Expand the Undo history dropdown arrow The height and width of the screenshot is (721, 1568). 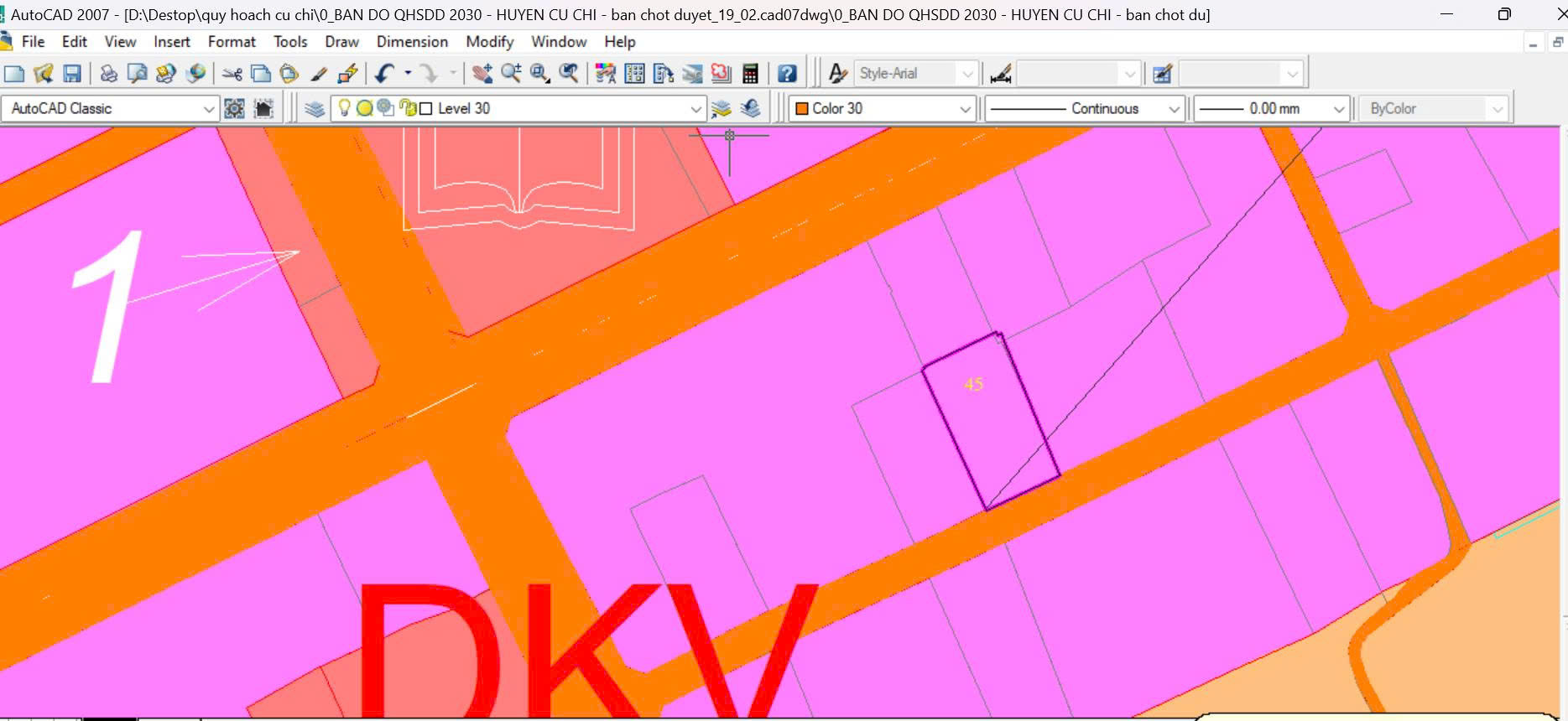(408, 74)
